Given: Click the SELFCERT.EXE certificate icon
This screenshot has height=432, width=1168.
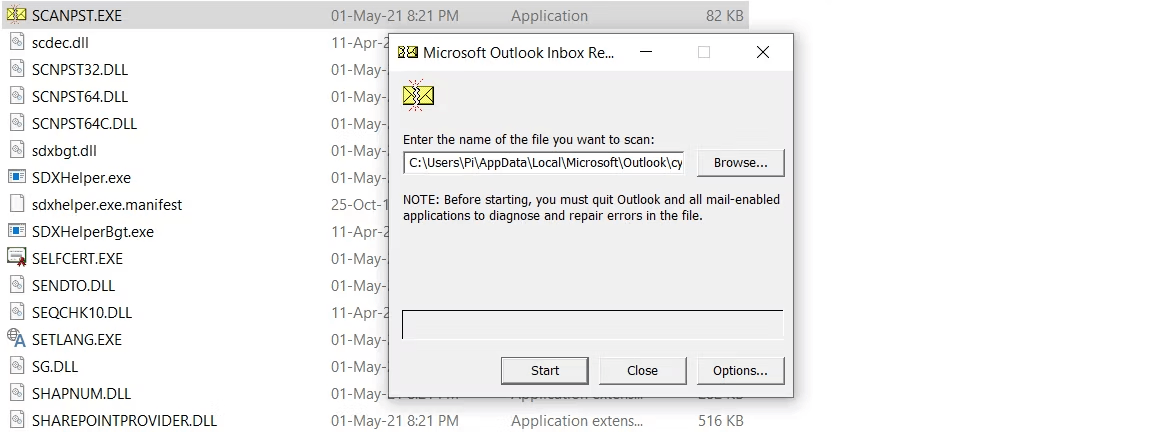Looking at the screenshot, I should (x=16, y=258).
